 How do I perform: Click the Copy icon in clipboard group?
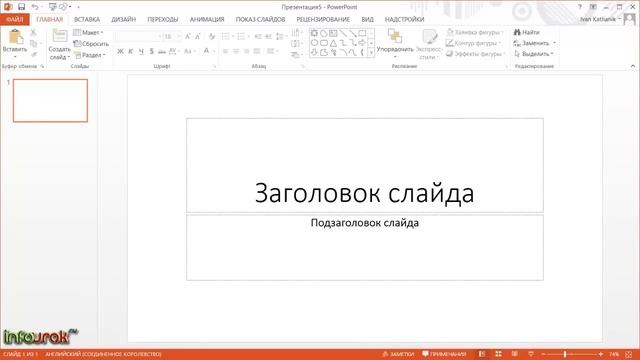(33, 43)
